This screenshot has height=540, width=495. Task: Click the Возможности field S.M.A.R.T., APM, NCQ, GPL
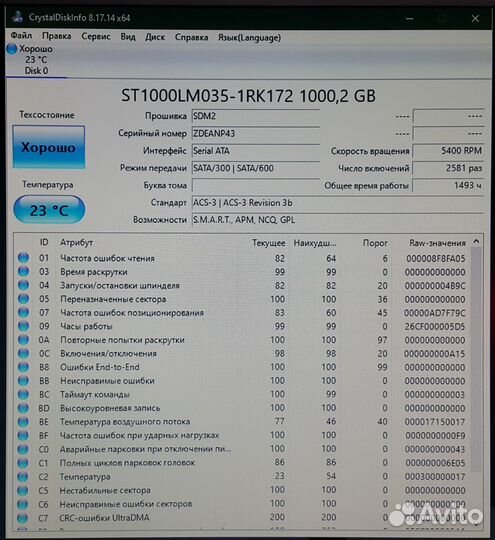[338, 220]
